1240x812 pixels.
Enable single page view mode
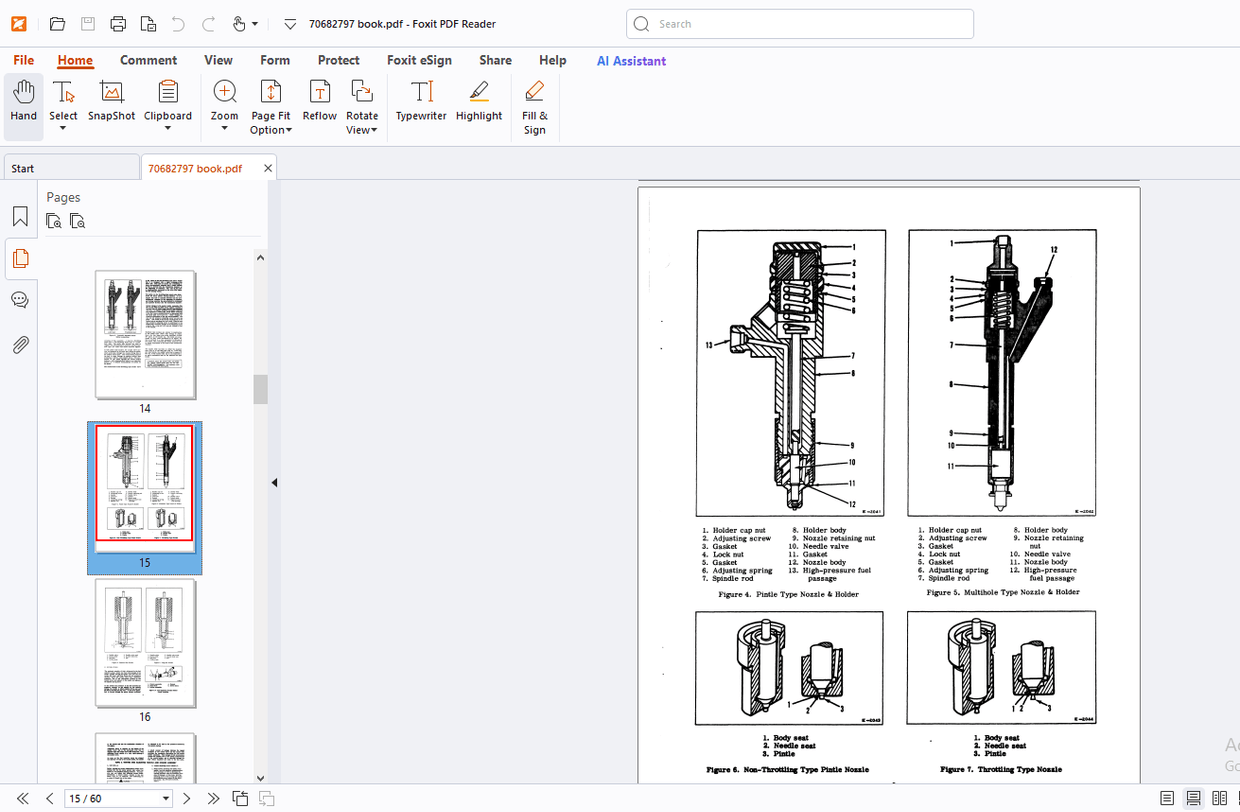[1167, 798]
